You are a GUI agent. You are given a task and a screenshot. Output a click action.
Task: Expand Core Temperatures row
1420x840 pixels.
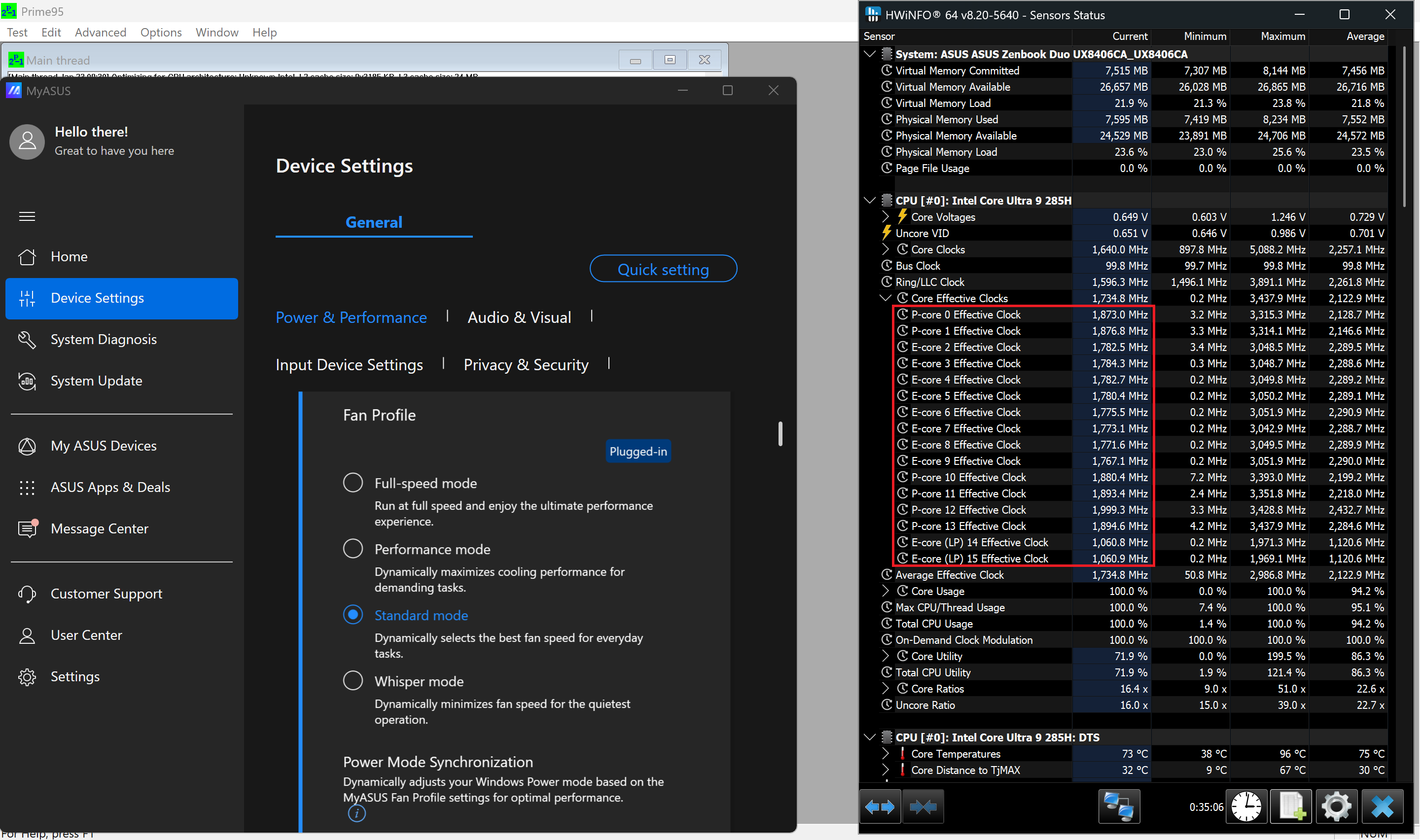[886, 753]
